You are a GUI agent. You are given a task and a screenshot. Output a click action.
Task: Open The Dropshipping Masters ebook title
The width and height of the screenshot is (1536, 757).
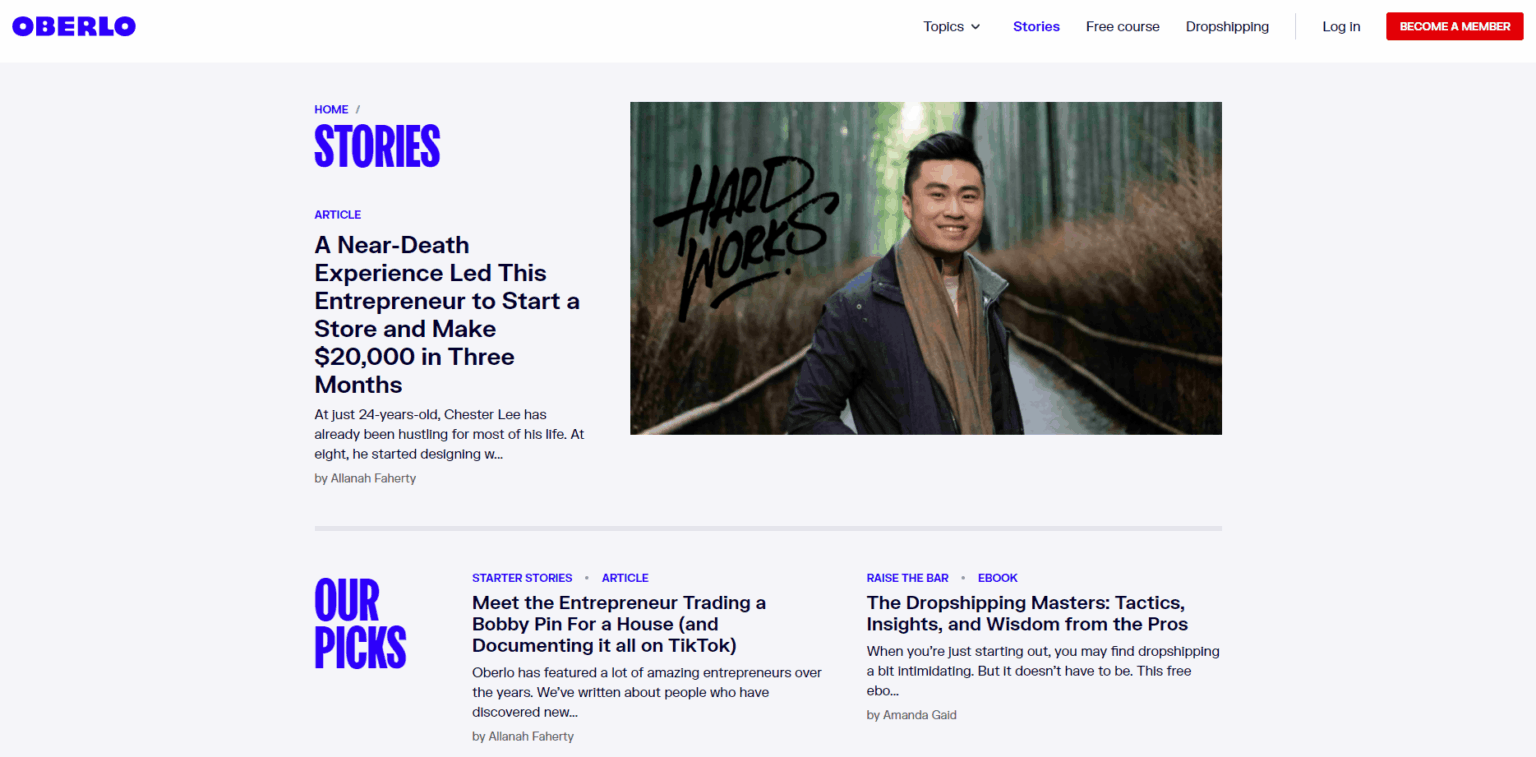[1027, 613]
